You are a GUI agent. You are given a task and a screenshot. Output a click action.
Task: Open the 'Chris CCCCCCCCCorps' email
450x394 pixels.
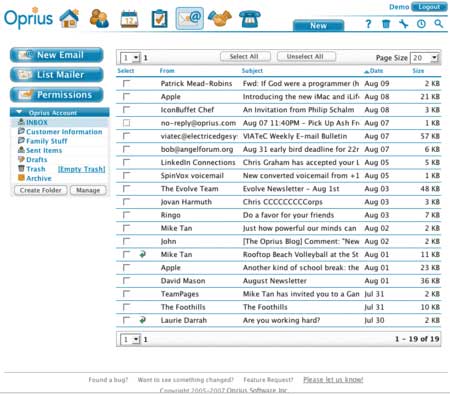pyautogui.click(x=283, y=202)
